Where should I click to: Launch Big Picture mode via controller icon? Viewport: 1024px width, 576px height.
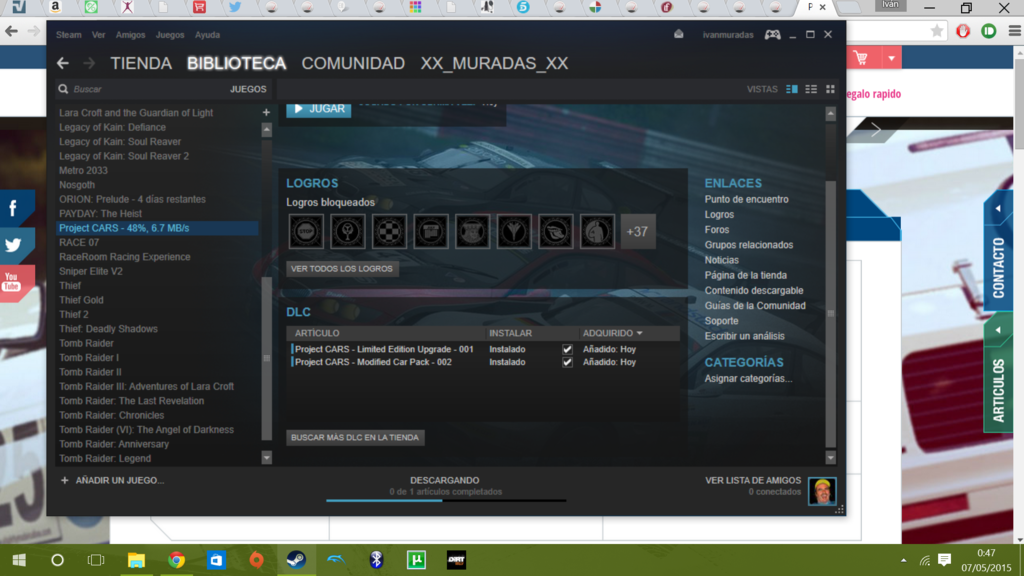(x=773, y=35)
